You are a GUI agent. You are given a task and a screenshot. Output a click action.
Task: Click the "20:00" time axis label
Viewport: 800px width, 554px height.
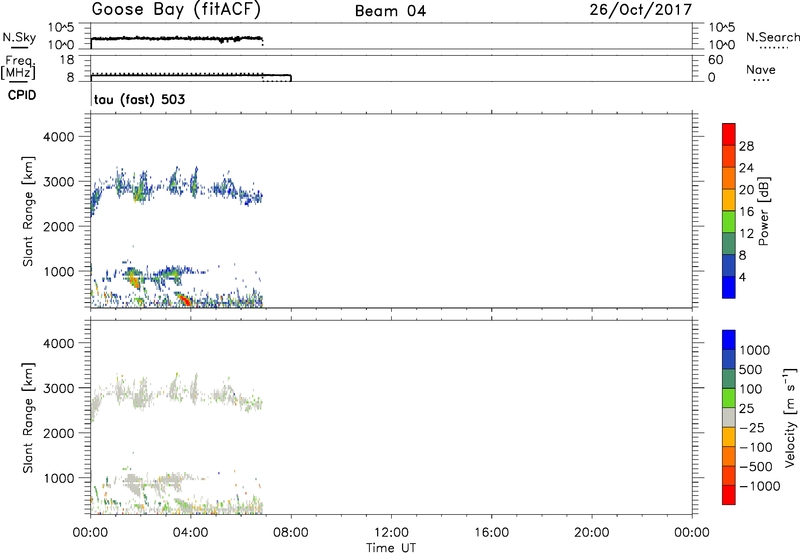591,533
